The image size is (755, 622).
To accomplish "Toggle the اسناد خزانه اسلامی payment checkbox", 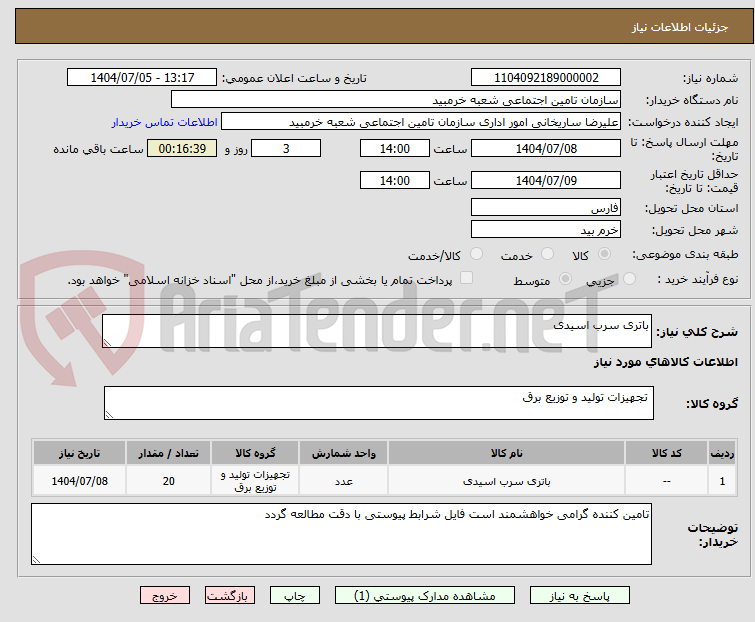I will click(466, 278).
